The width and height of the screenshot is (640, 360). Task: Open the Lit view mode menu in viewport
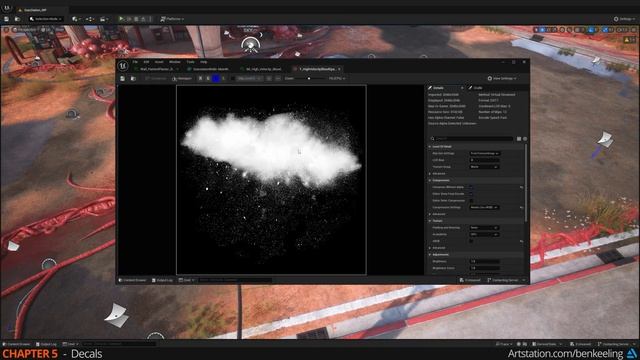click(x=47, y=30)
